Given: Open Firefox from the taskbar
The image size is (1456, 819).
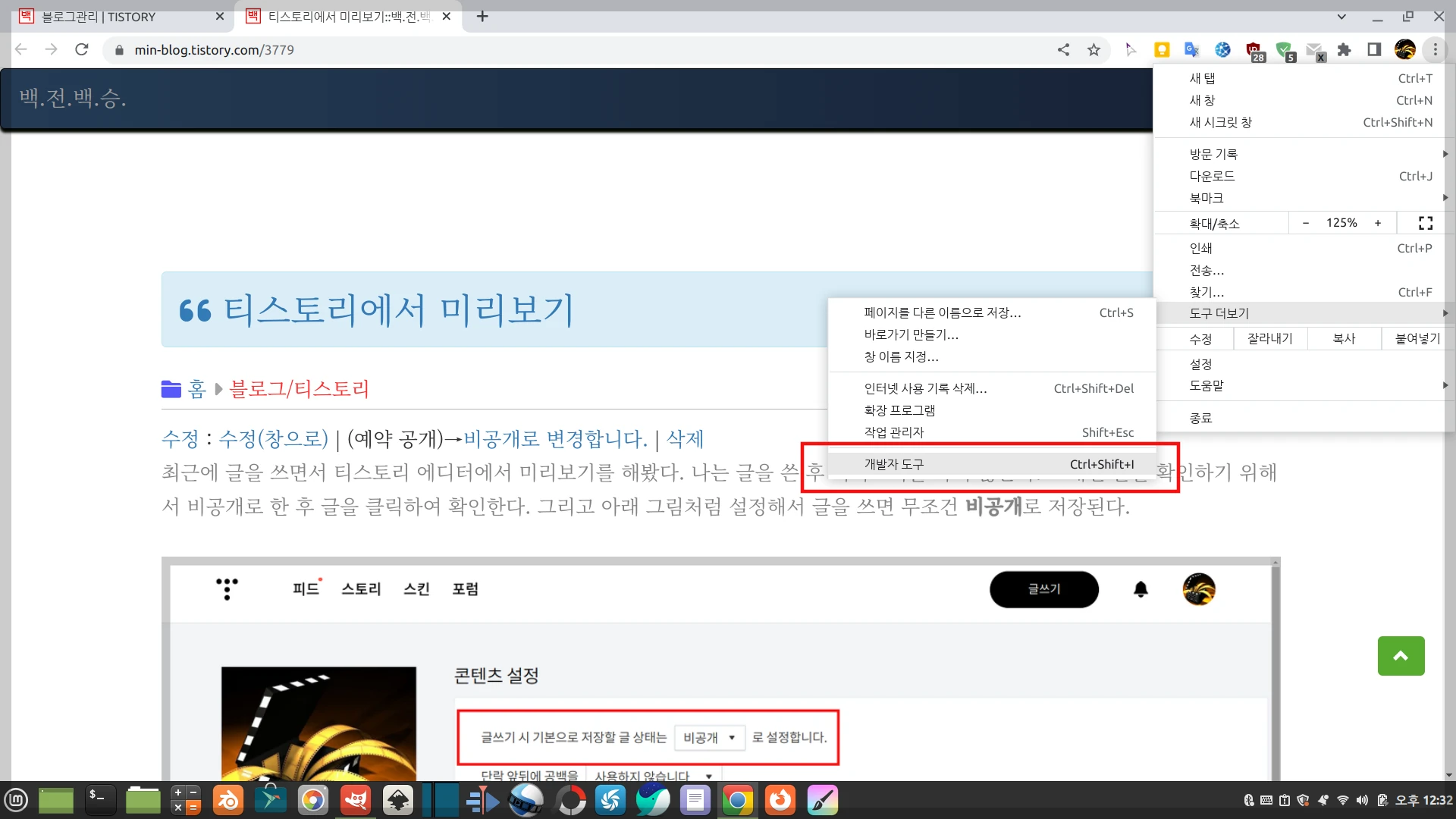Looking at the screenshot, I should [x=780, y=799].
